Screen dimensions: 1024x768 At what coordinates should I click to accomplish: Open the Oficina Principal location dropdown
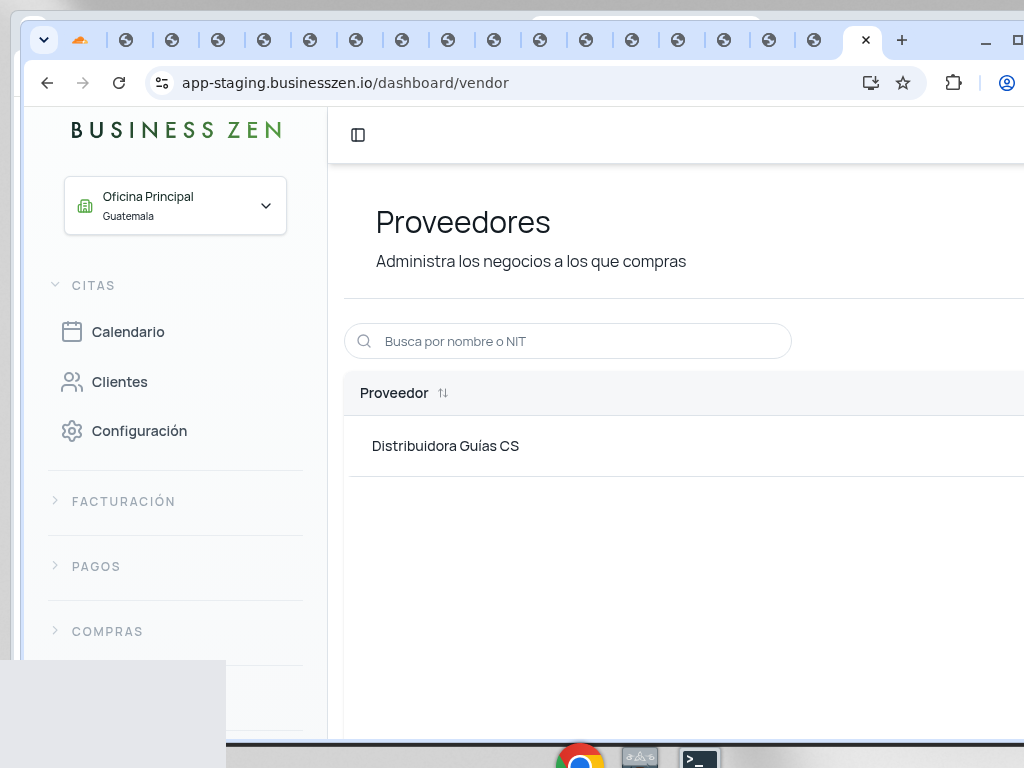click(x=175, y=206)
